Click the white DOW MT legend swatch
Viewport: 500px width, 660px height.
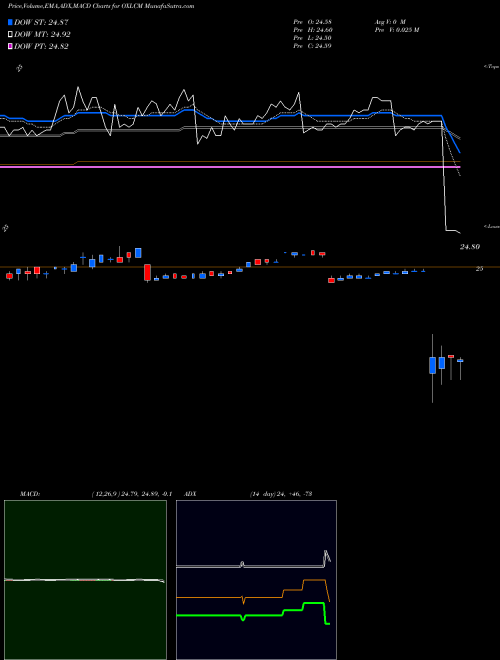click(10, 35)
